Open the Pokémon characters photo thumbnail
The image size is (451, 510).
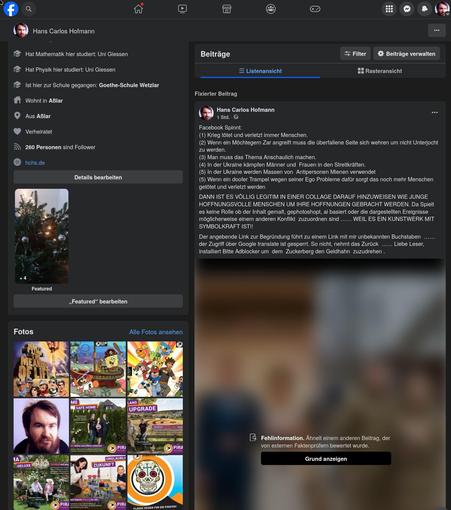point(155,369)
